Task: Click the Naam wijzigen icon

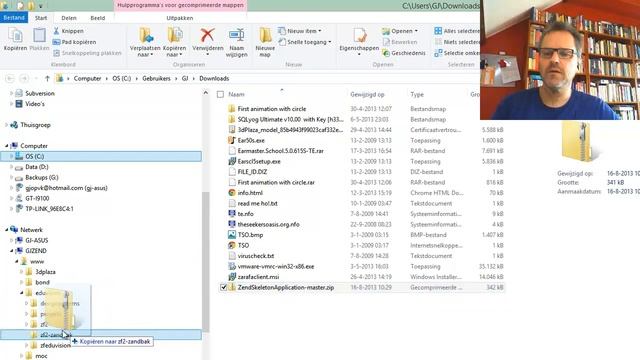Action: pos(236,36)
